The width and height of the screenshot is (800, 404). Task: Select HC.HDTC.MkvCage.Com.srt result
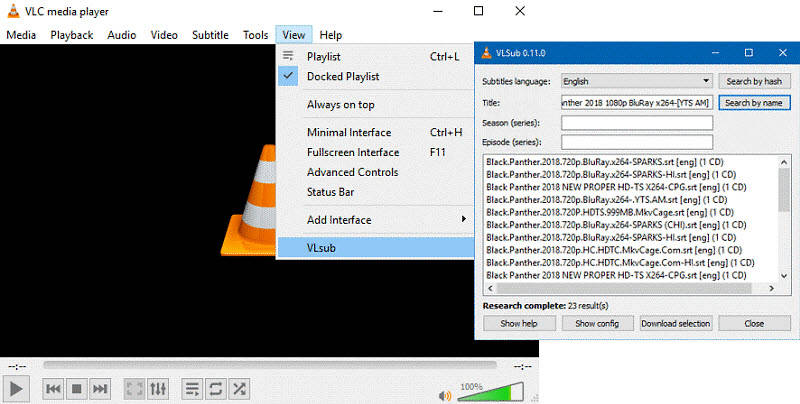pyautogui.click(x=614, y=250)
